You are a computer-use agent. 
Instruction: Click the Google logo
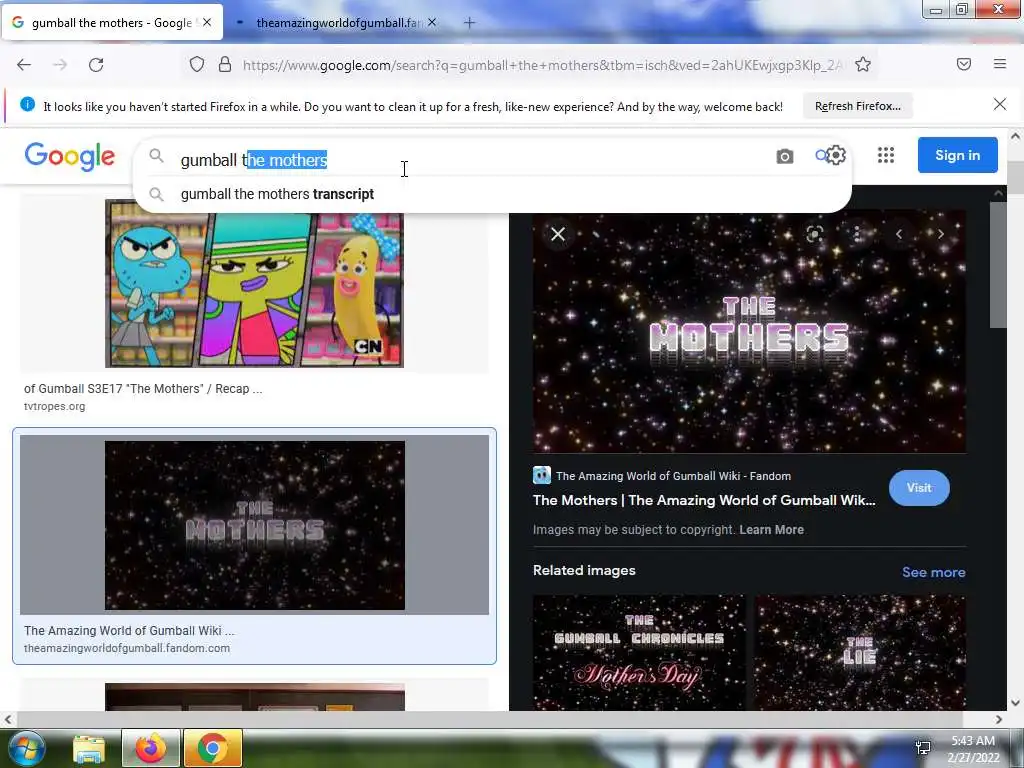click(70, 157)
